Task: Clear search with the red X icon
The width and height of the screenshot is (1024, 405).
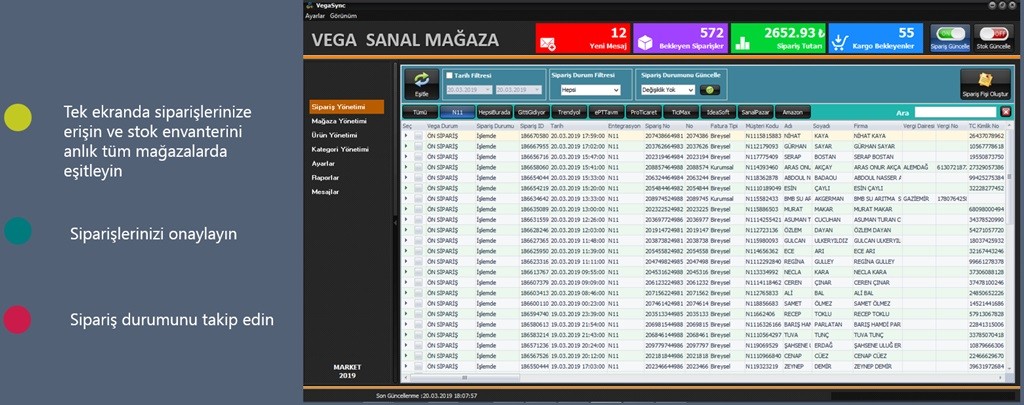Action: coord(1006,112)
